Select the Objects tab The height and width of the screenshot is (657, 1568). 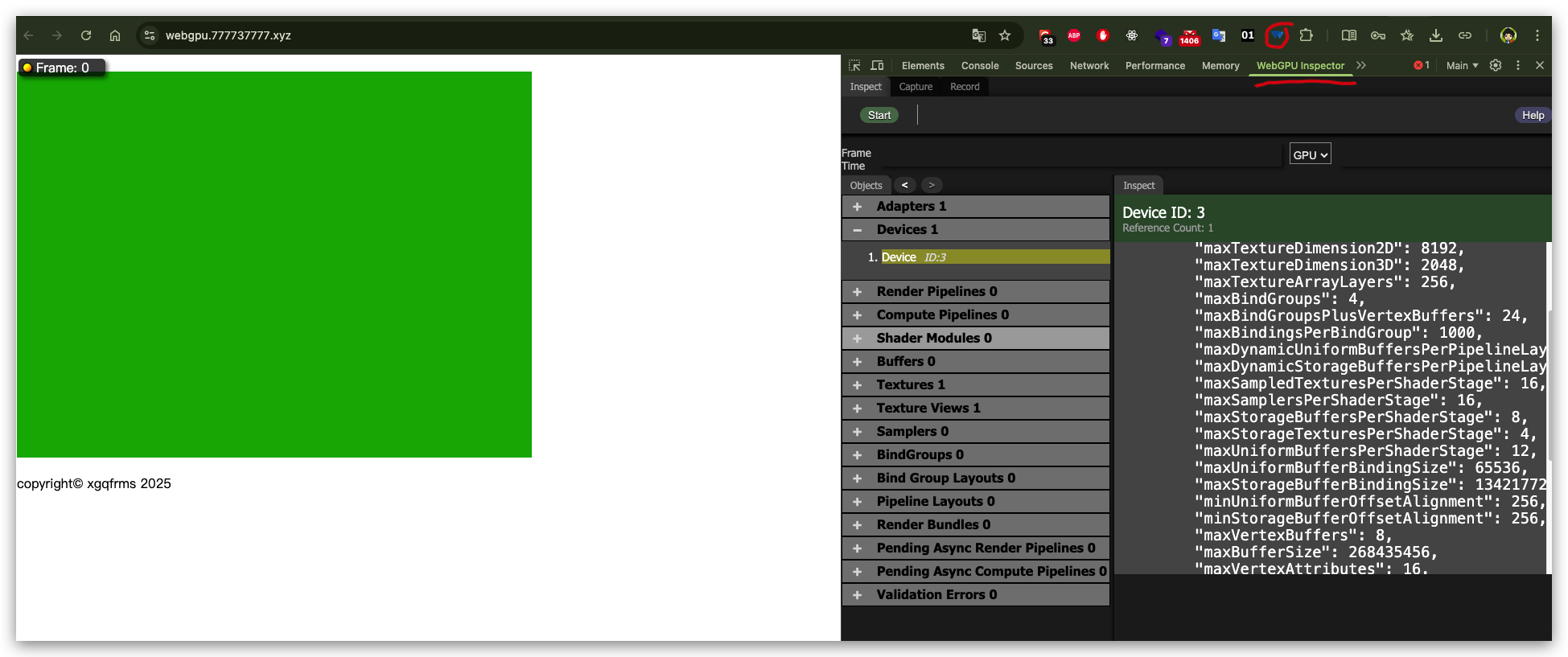coord(866,185)
